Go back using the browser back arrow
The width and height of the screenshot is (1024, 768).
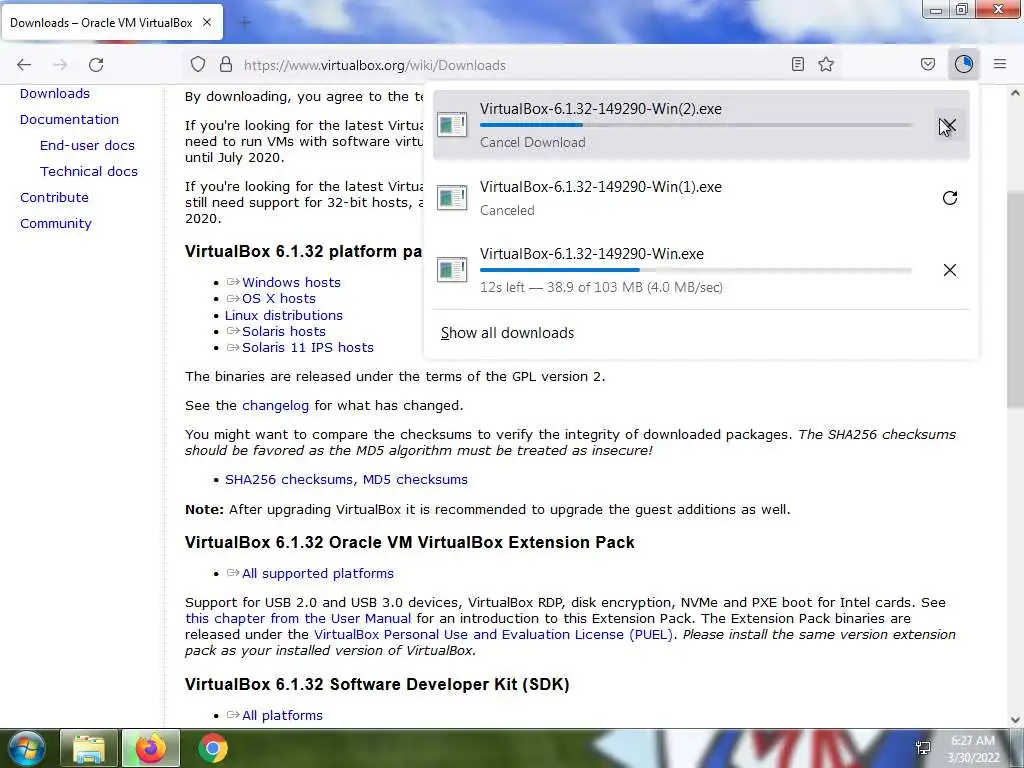(x=24, y=65)
